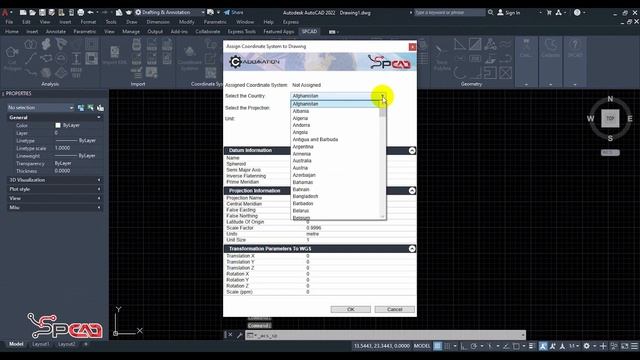Toggle MODEL space button in status bar
The height and width of the screenshot is (360, 640).
[422, 346]
